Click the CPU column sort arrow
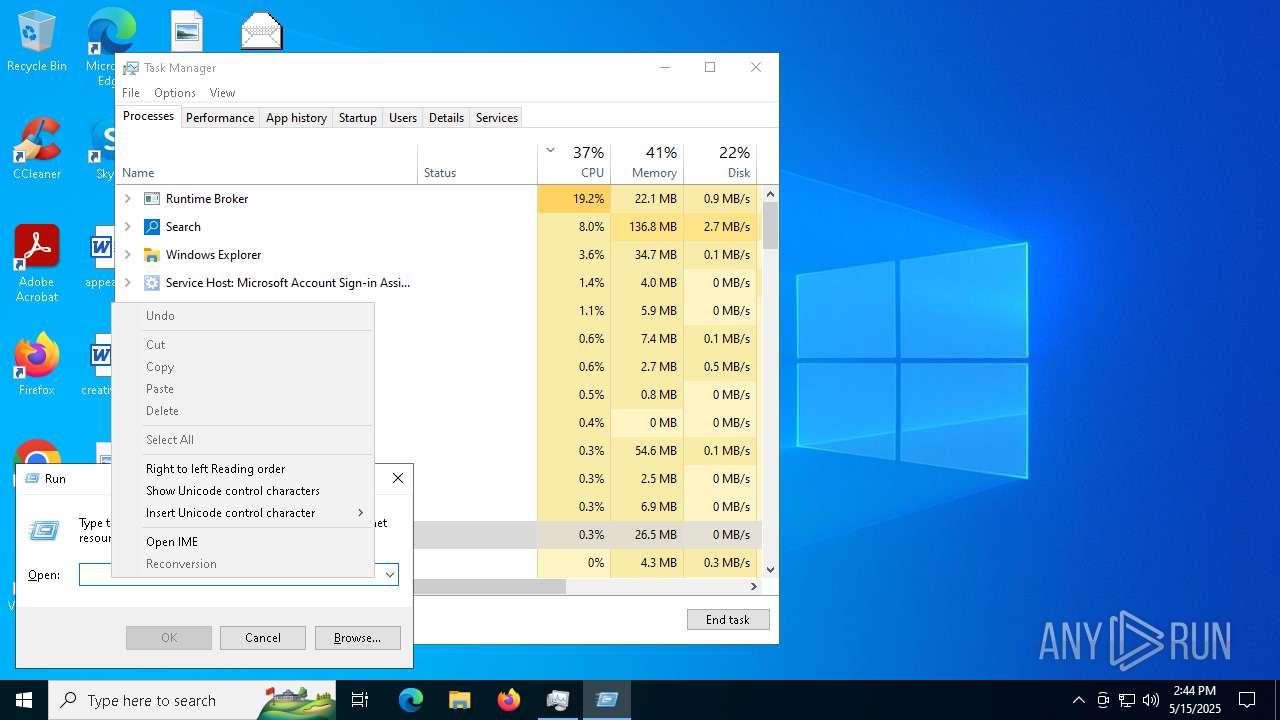Screen dimensions: 1280x720 (x=550, y=151)
